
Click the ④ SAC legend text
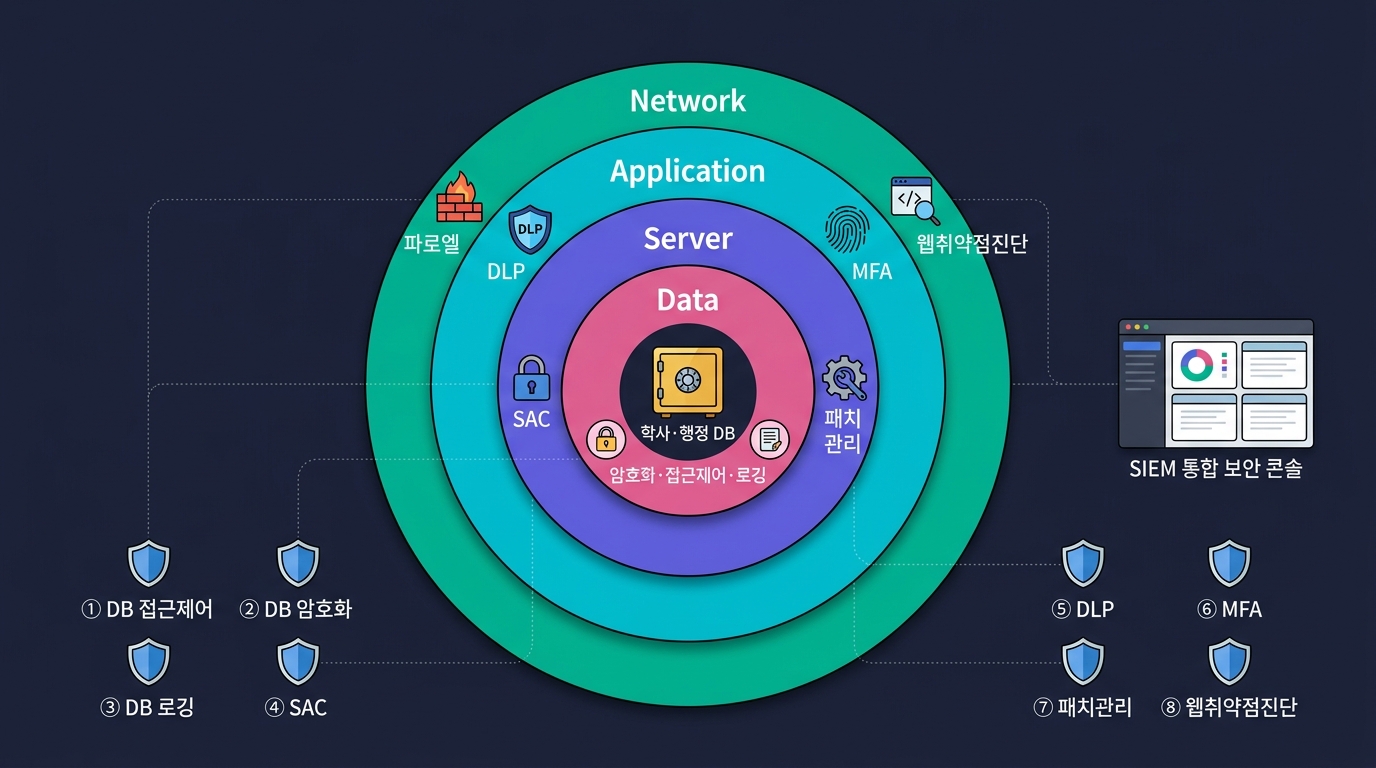tap(296, 708)
